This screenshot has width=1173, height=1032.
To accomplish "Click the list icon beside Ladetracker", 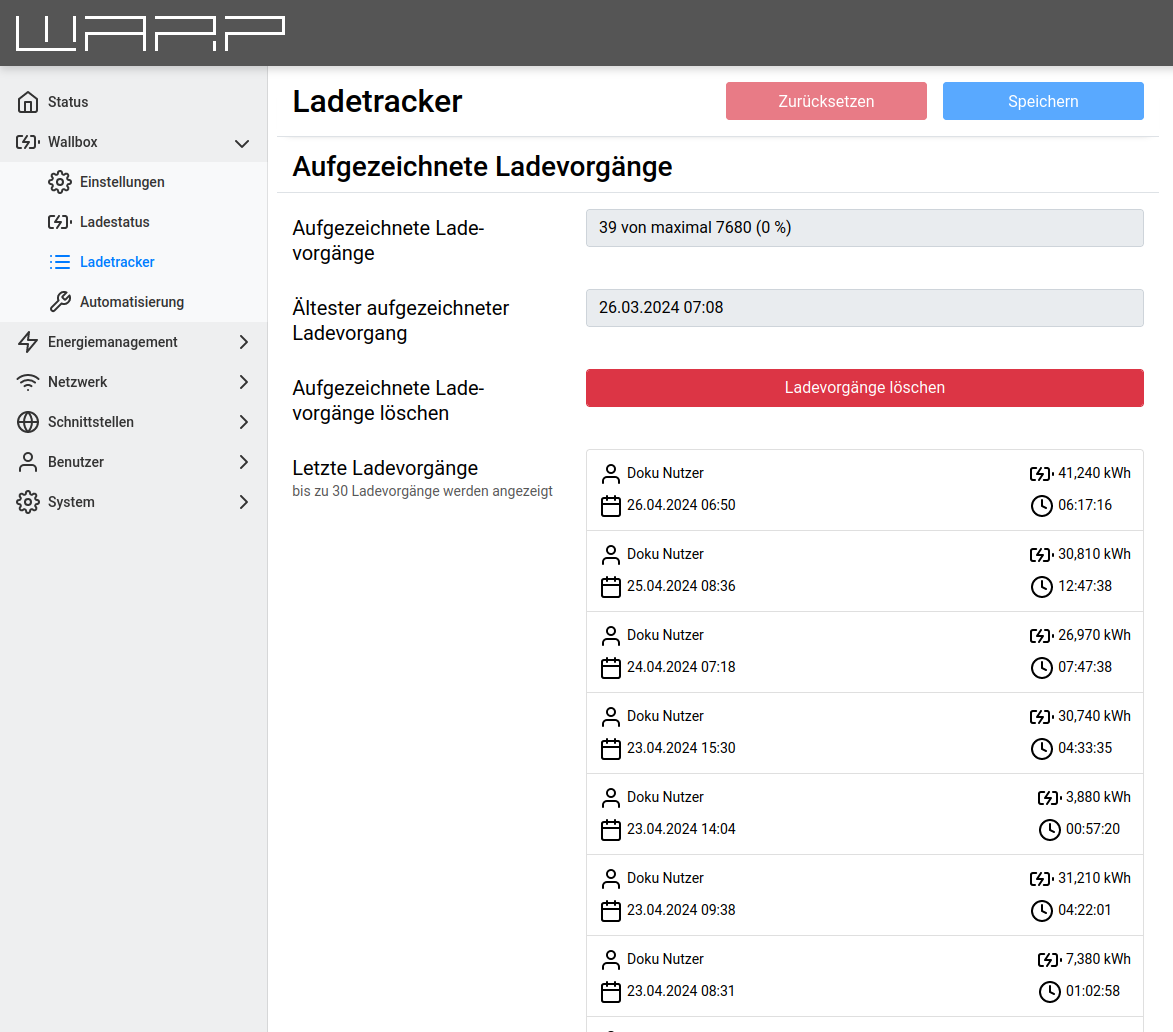I will [x=60, y=262].
